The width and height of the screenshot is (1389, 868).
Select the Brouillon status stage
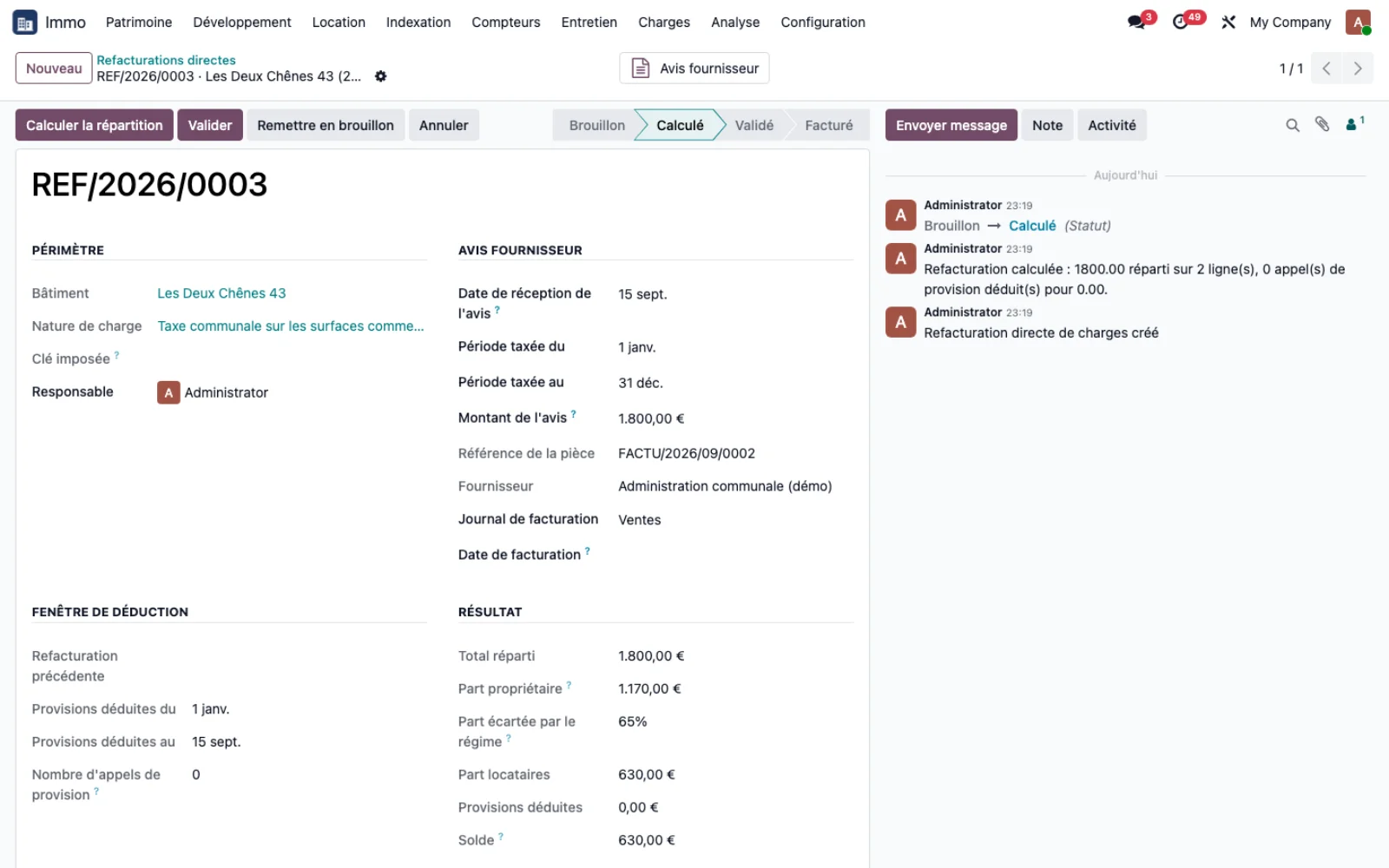pyautogui.click(x=596, y=125)
